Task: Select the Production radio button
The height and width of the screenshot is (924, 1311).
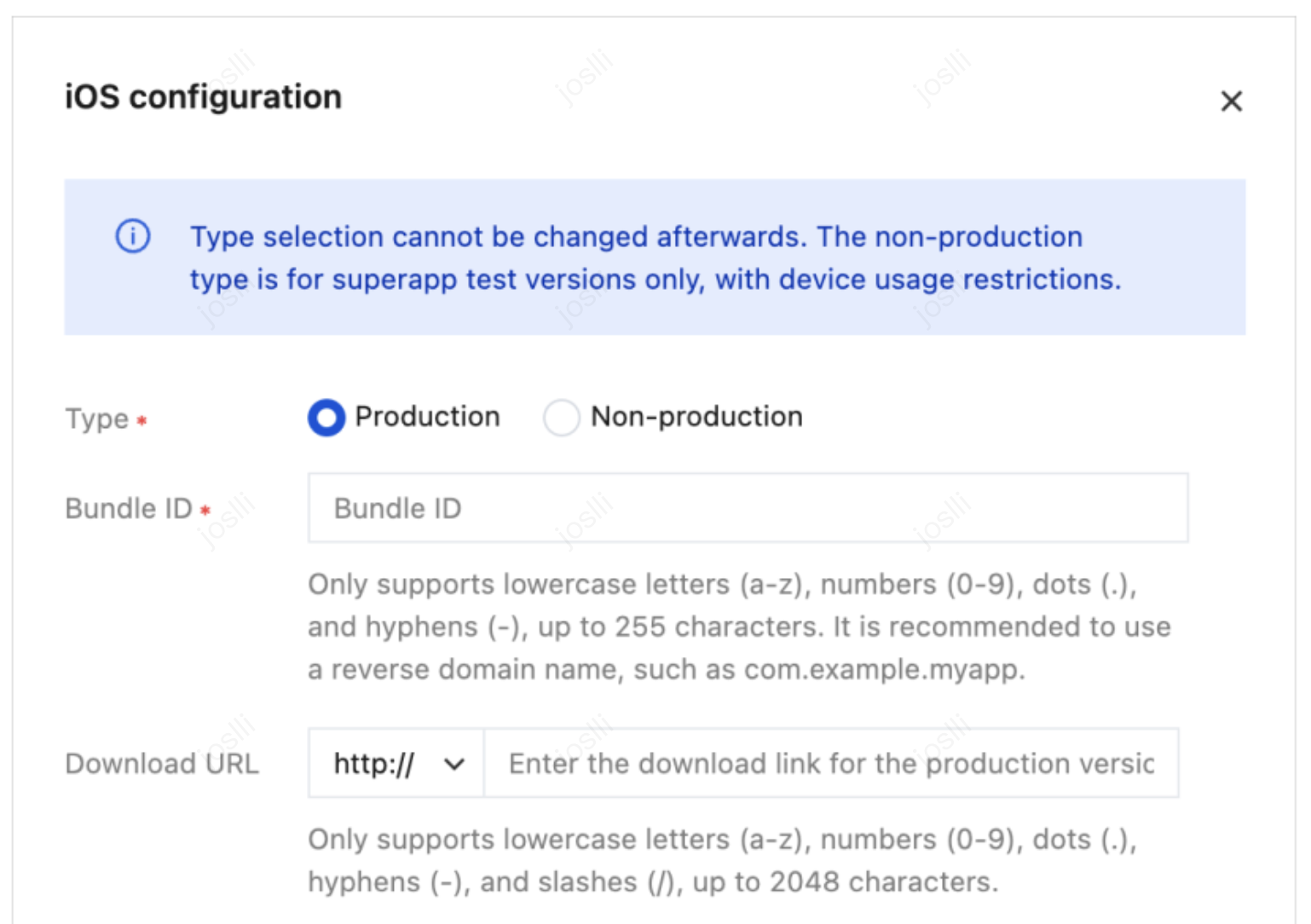Action: click(x=326, y=418)
